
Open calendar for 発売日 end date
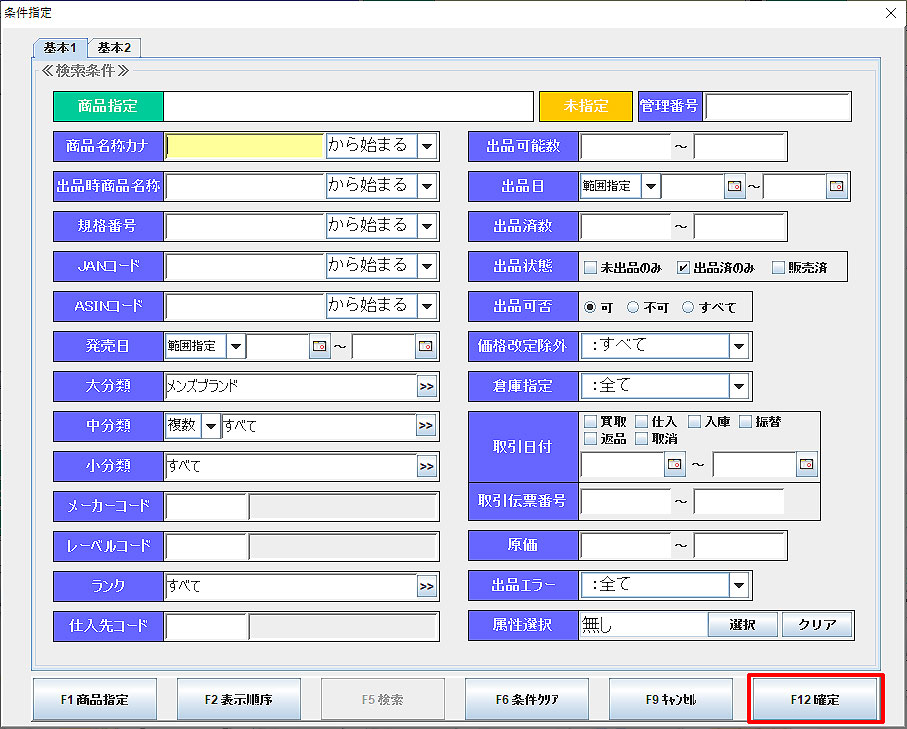(x=426, y=346)
